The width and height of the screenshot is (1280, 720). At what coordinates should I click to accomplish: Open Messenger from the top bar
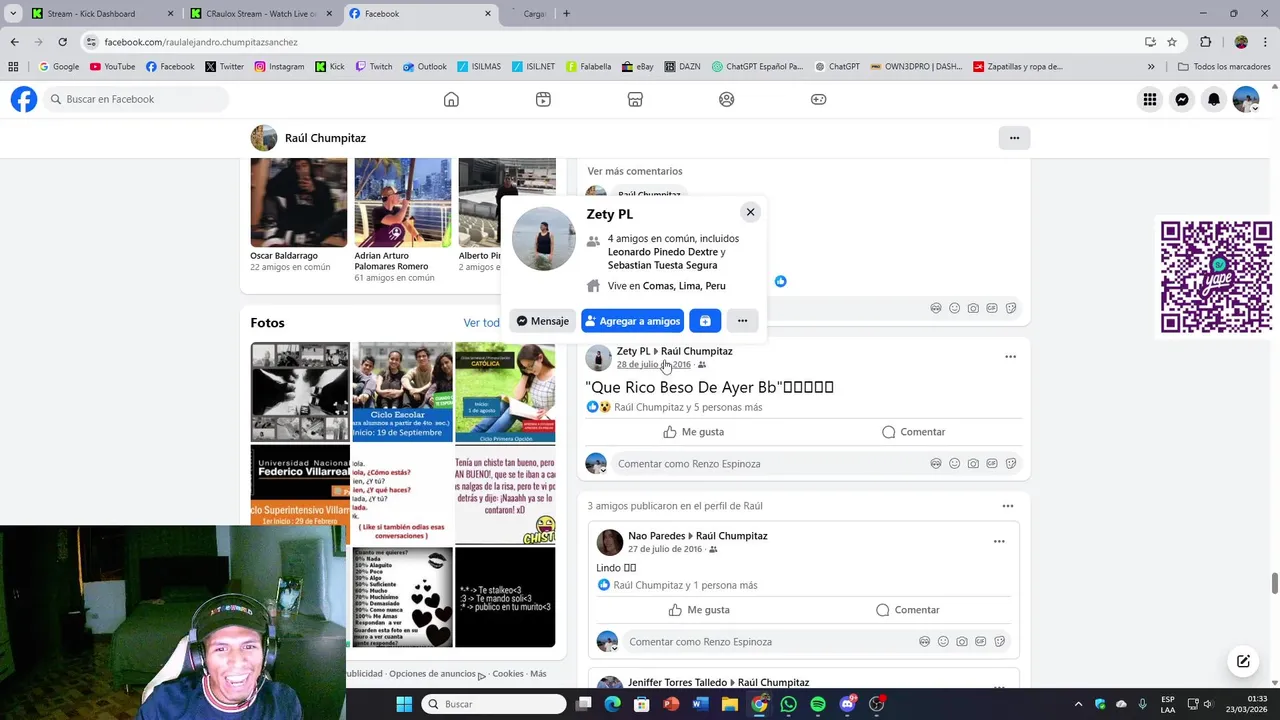pos(1182,99)
